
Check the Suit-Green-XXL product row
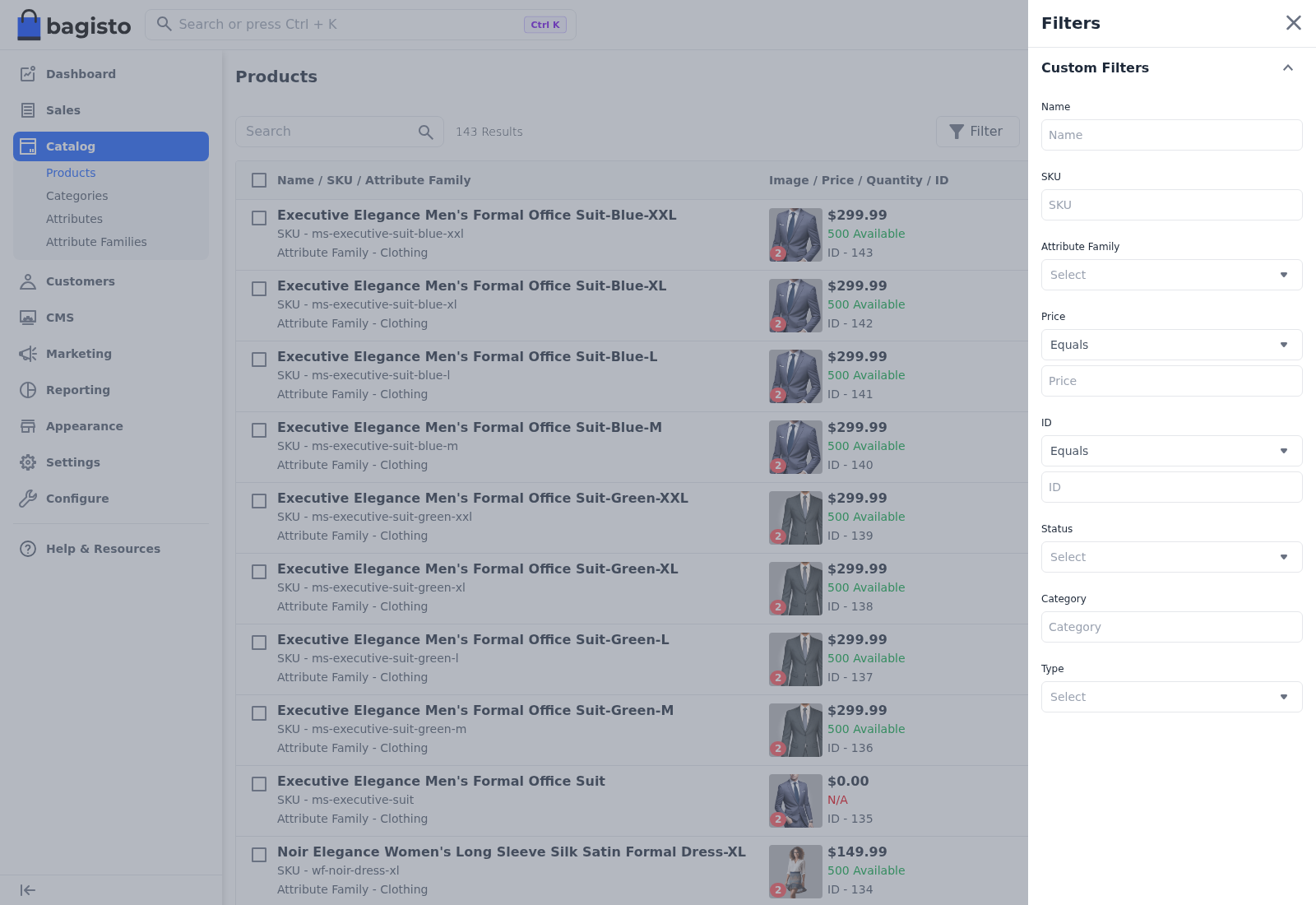259,501
